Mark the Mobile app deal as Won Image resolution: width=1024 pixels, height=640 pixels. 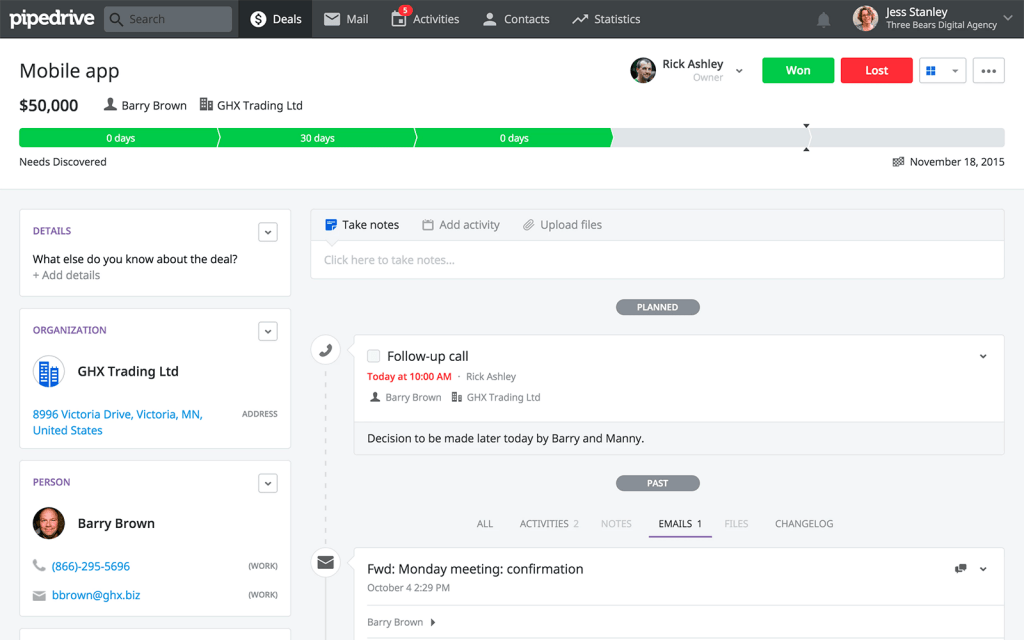[797, 70]
